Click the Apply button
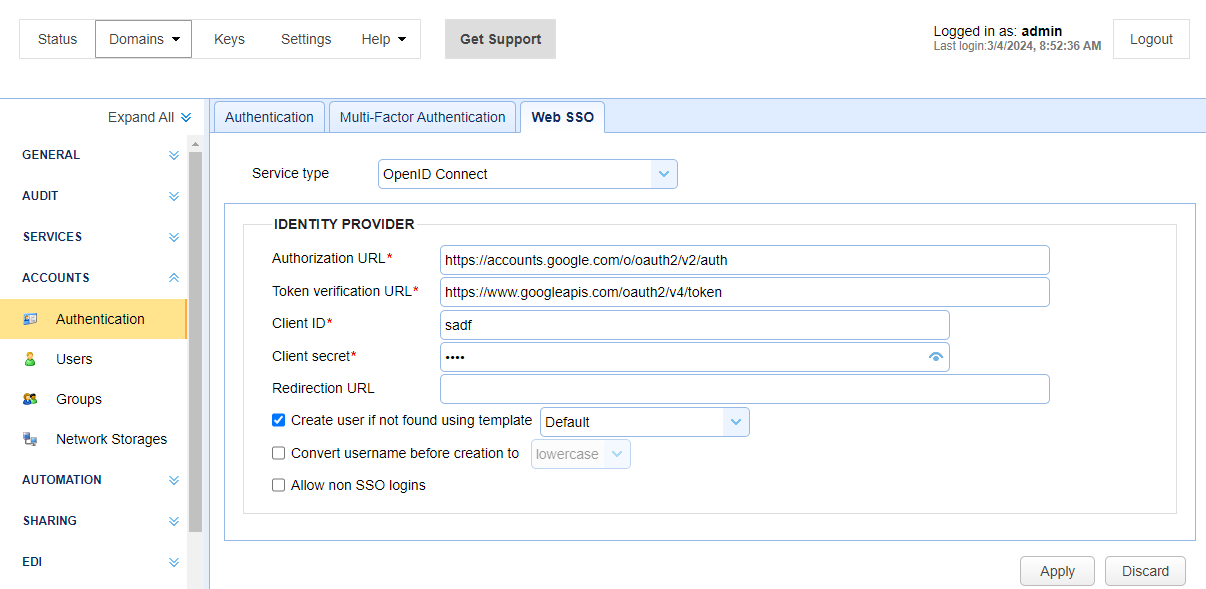 (x=1057, y=571)
